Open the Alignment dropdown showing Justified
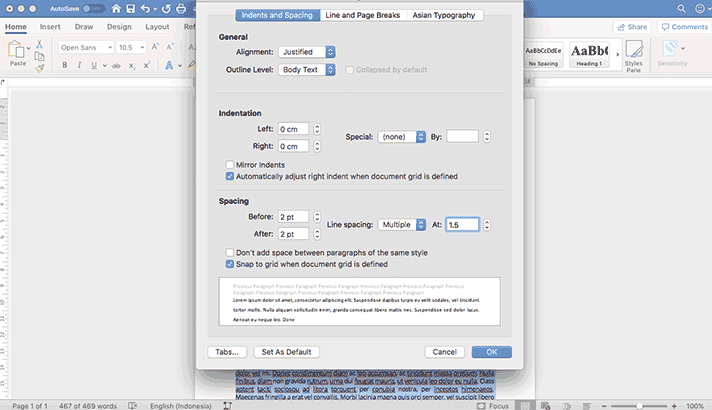Viewport: 712px width, 410px height. 307,52
